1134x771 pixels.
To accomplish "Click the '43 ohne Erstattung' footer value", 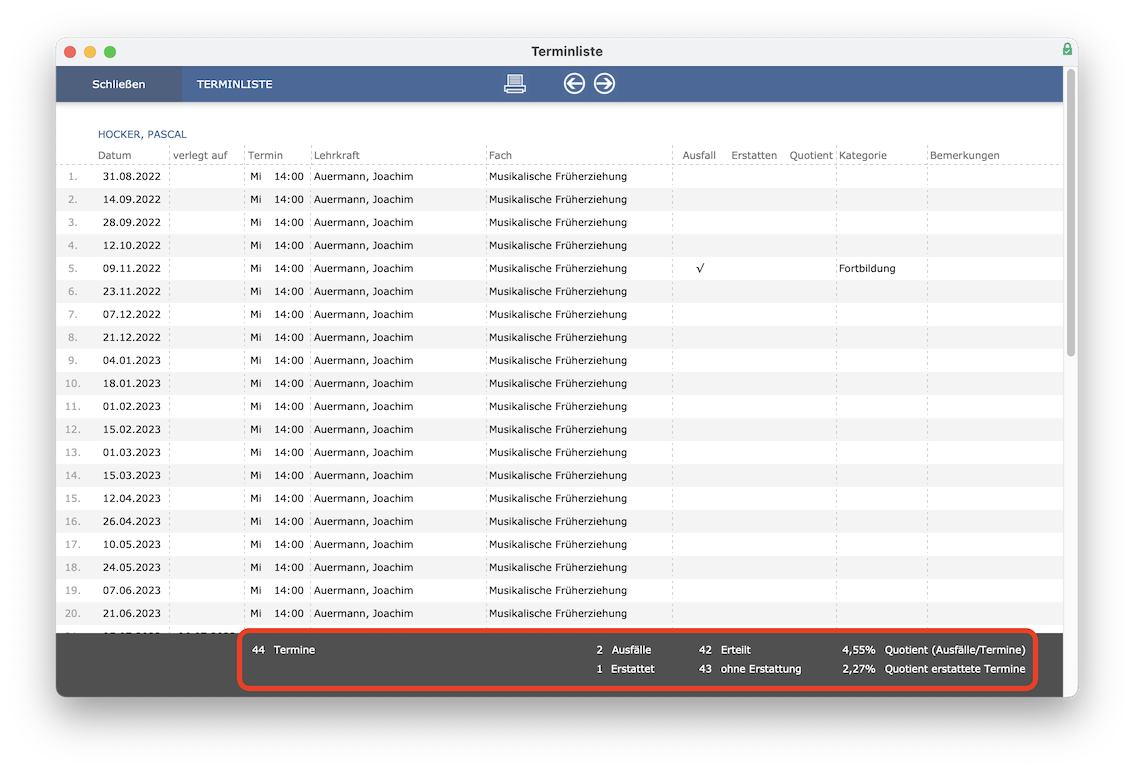I will click(x=750, y=669).
